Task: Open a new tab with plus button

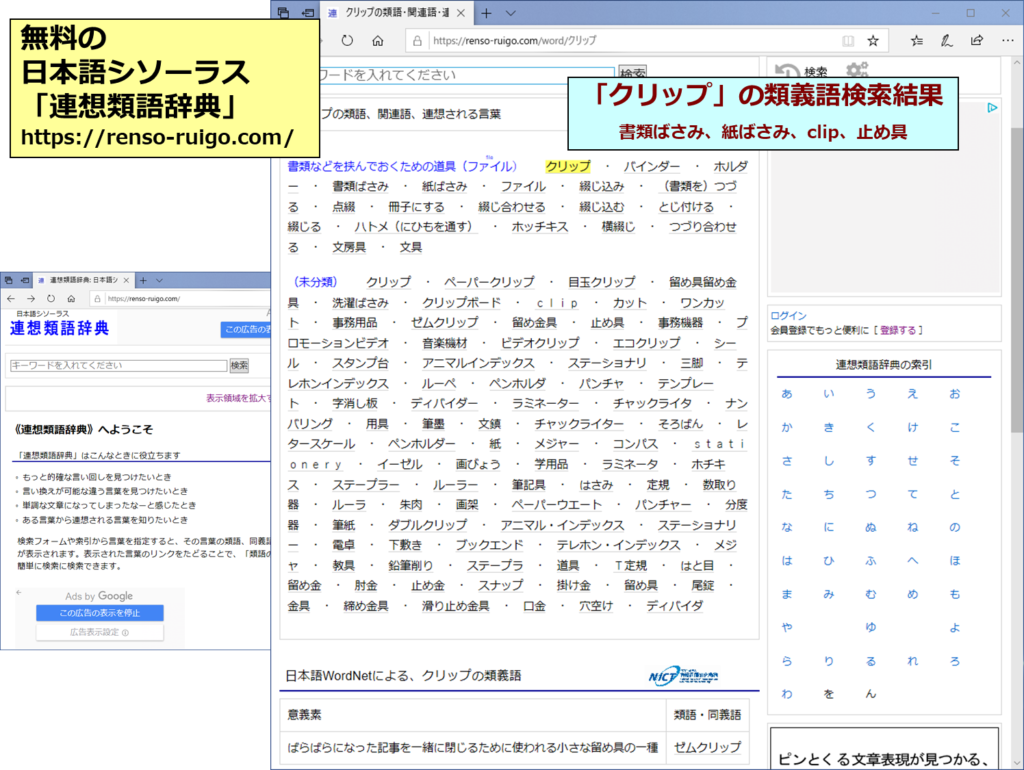Action: 487,13
